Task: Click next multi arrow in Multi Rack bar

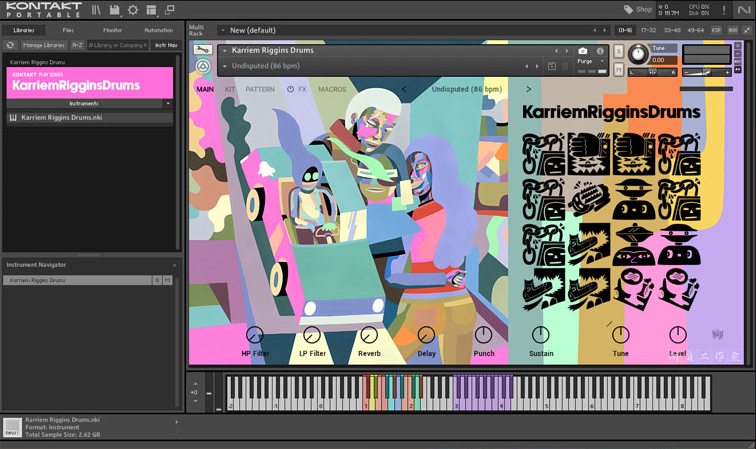Action: pos(604,30)
